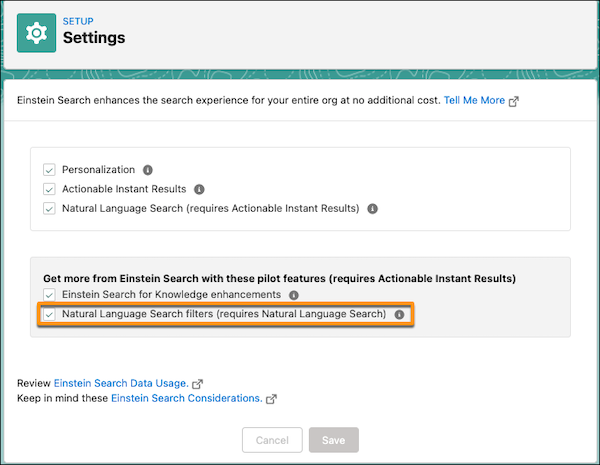Image resolution: width=600 pixels, height=465 pixels.
Task: Uncheck the Personalization checkbox
Action: [49, 170]
